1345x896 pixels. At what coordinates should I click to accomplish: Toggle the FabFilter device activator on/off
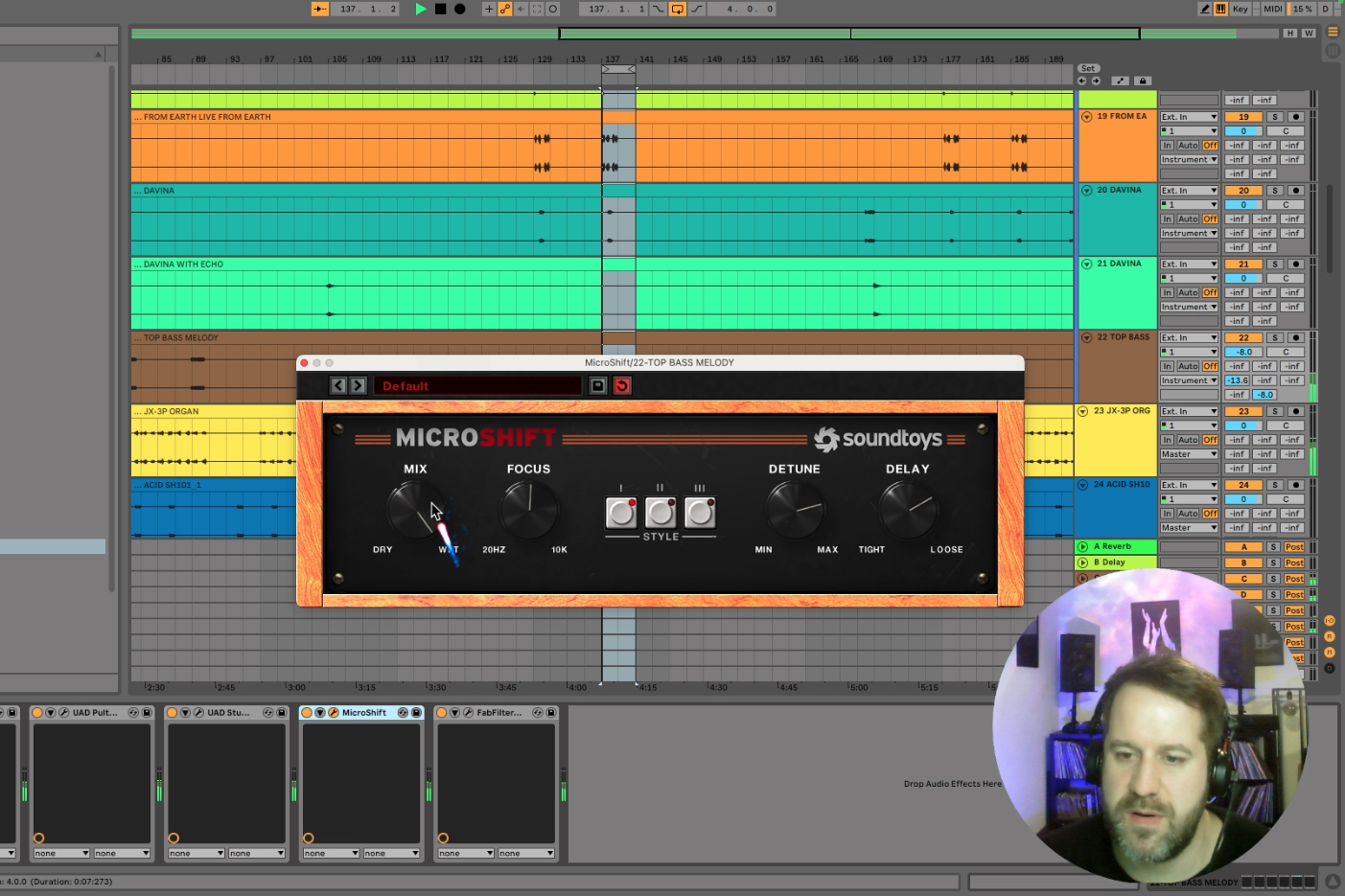pyautogui.click(x=442, y=713)
